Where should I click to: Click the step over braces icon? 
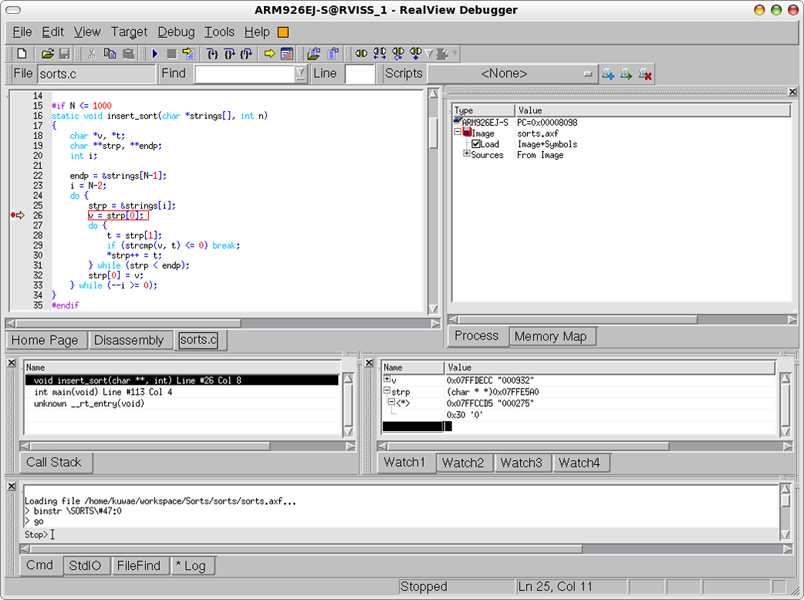tap(229, 53)
